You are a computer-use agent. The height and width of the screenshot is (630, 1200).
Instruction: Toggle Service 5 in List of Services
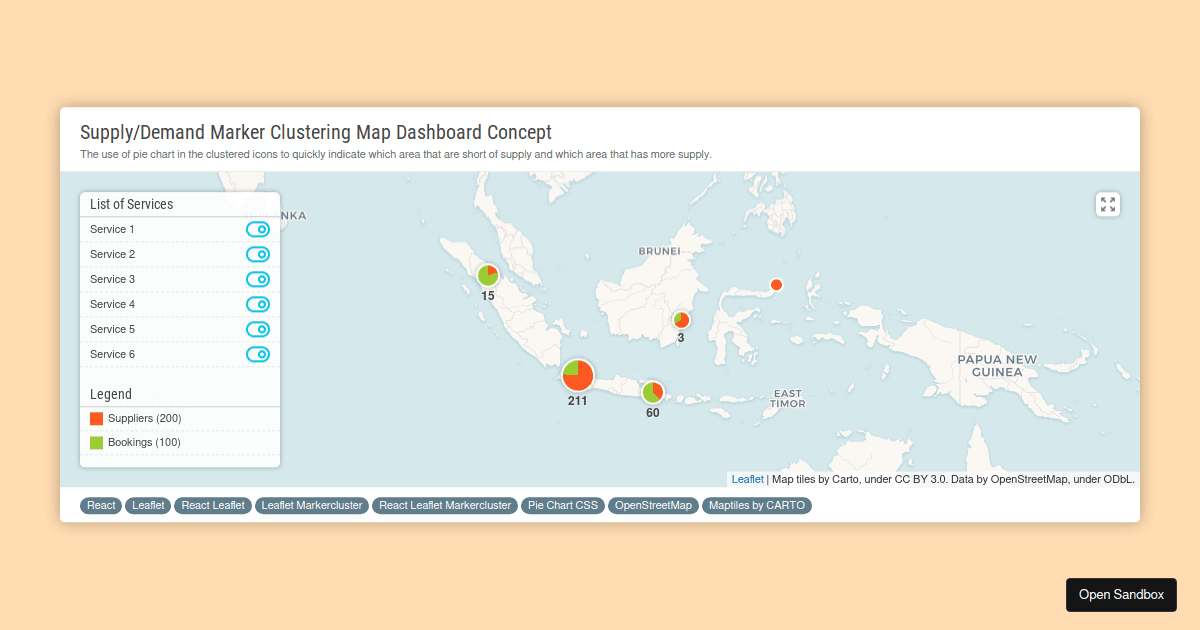tap(258, 329)
